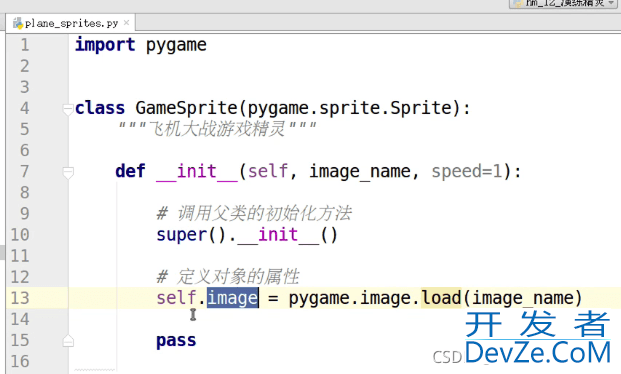The image size is (621, 374).
Task: Click line number 13 in the gutter
Action: [x=20, y=298]
